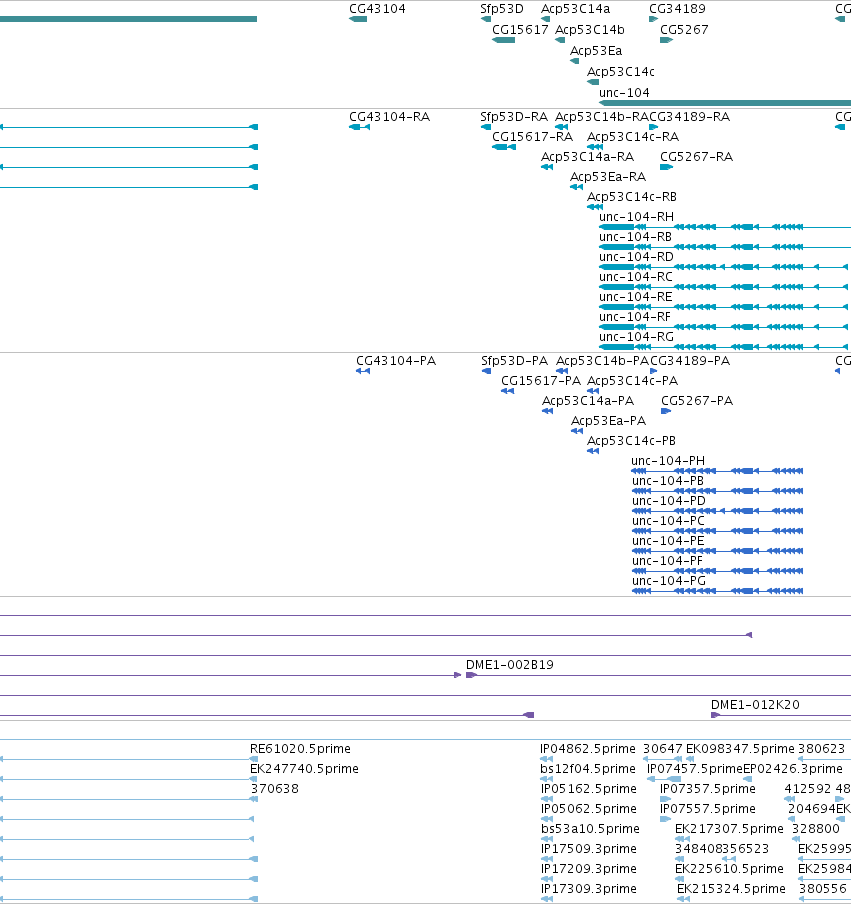Select transcript CG15617-RA
The width and height of the screenshot is (851, 904).
coord(532,137)
